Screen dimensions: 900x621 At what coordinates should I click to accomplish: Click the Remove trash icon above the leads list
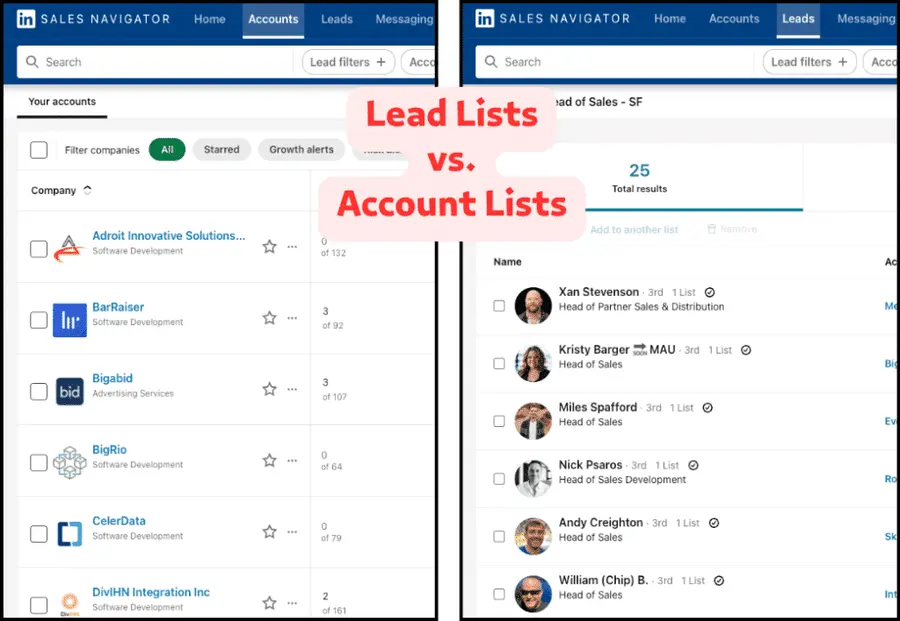click(x=712, y=228)
